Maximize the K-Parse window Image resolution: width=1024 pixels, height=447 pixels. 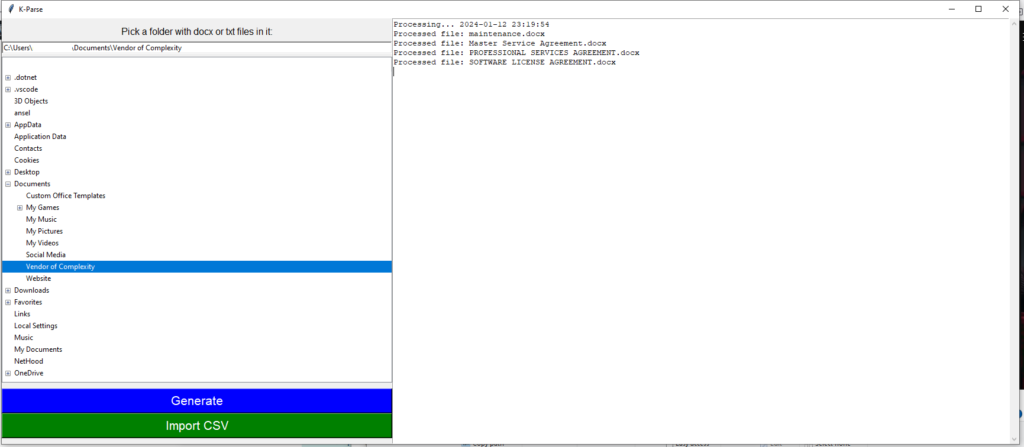point(977,9)
